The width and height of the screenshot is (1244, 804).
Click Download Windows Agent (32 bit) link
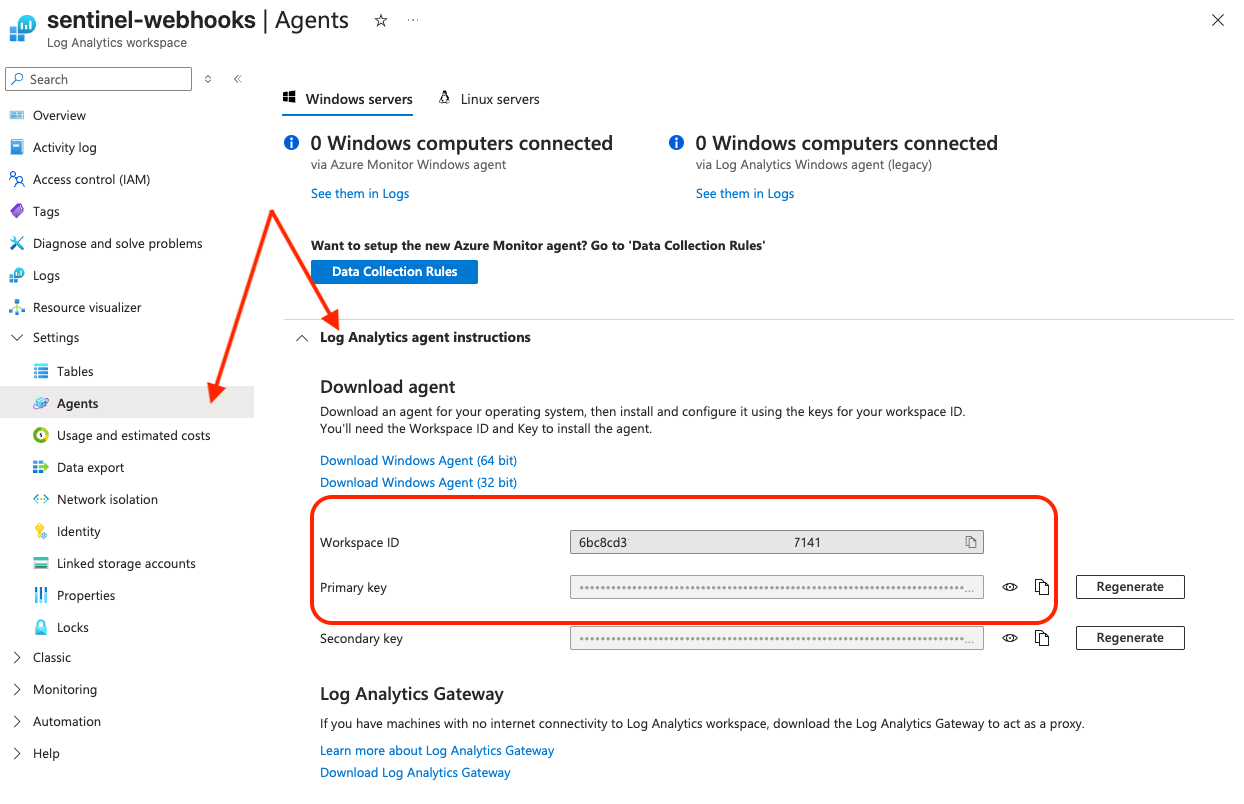coord(418,483)
